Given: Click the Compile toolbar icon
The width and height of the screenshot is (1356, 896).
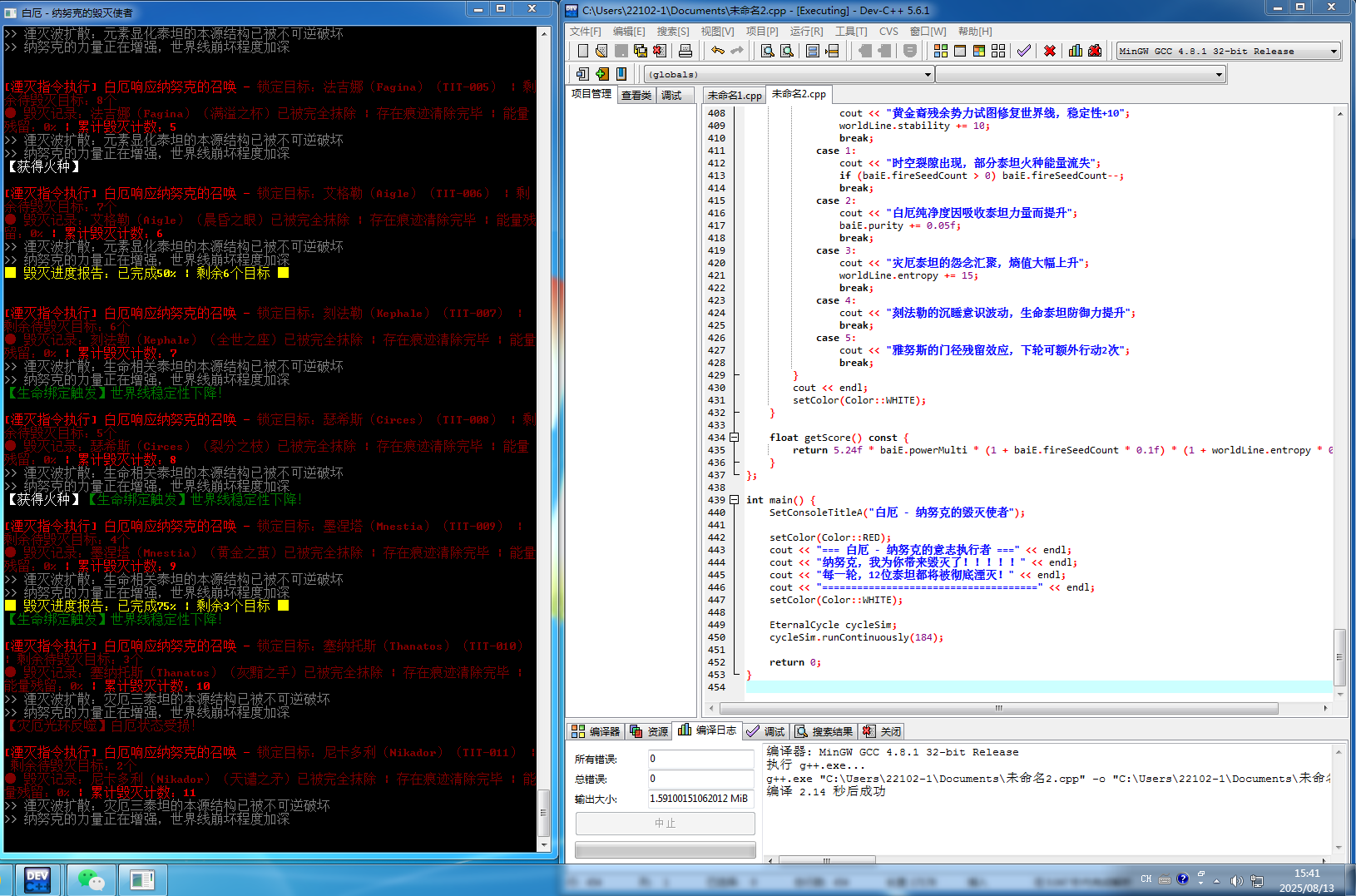Looking at the screenshot, I should point(941,51).
